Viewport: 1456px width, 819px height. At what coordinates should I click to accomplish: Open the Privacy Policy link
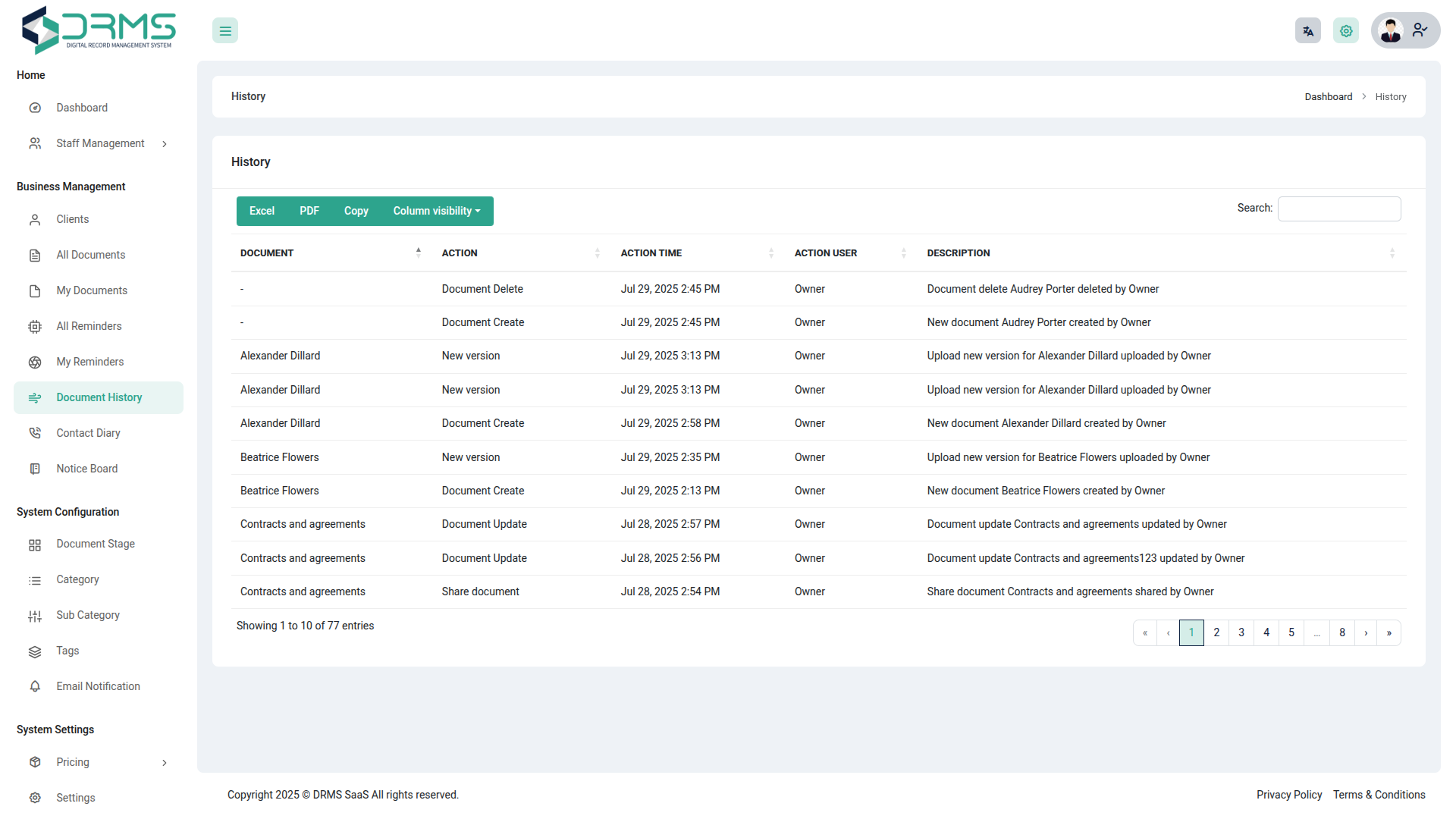(x=1288, y=795)
